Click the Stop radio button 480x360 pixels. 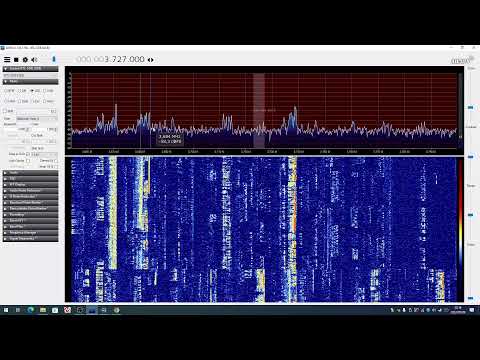[x=16, y=60]
